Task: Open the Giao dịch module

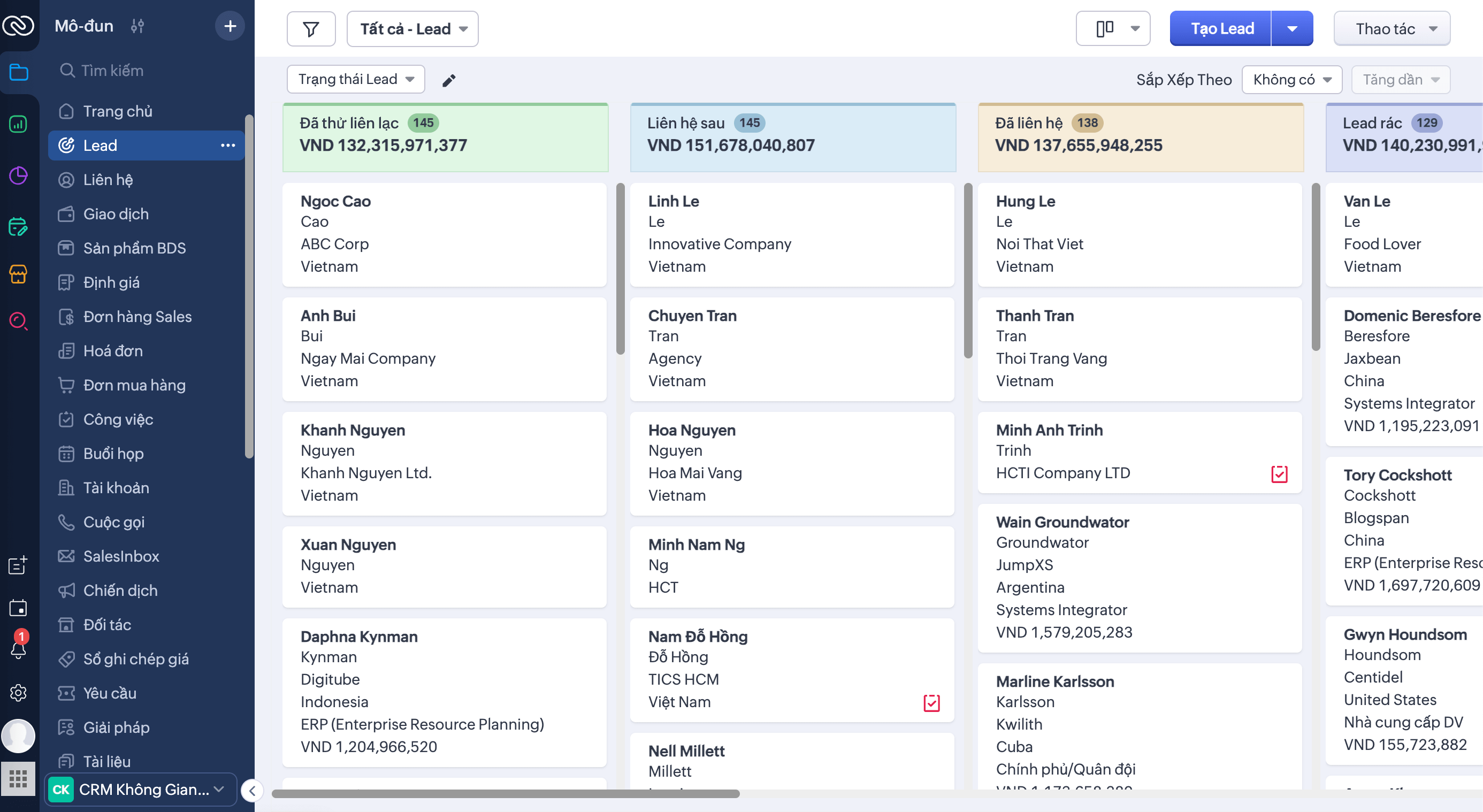Action: [x=146, y=214]
